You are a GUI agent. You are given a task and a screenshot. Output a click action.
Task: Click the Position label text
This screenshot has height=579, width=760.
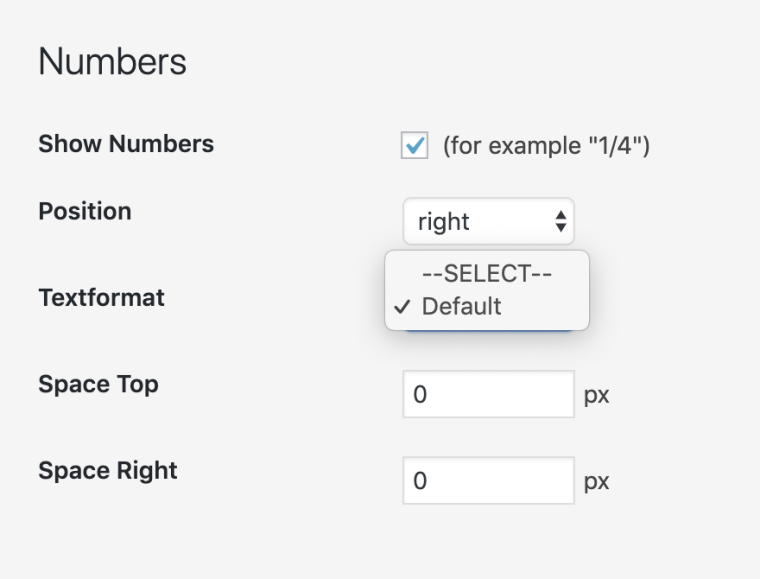(x=85, y=211)
